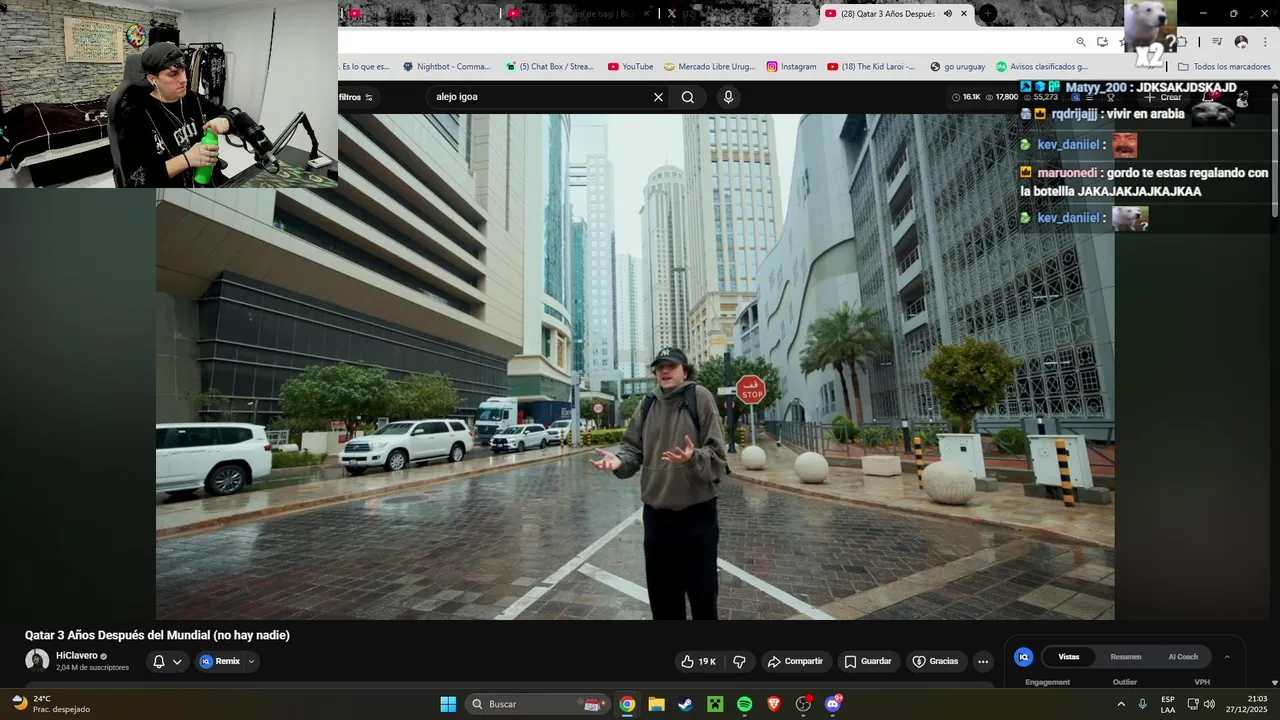
Task: Show hidden system tray icons
Action: pos(1120,704)
